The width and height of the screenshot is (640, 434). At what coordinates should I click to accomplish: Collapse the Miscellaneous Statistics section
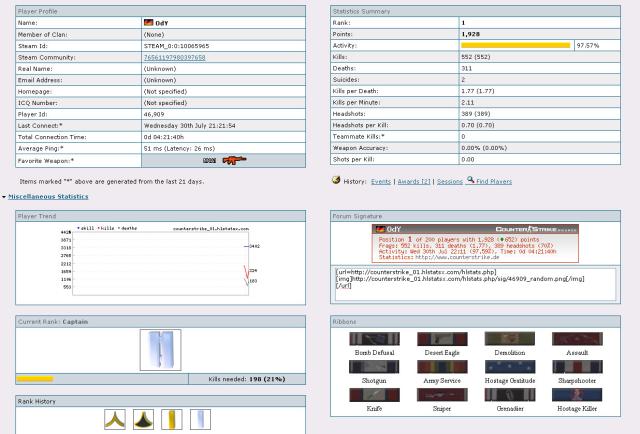pos(50,197)
